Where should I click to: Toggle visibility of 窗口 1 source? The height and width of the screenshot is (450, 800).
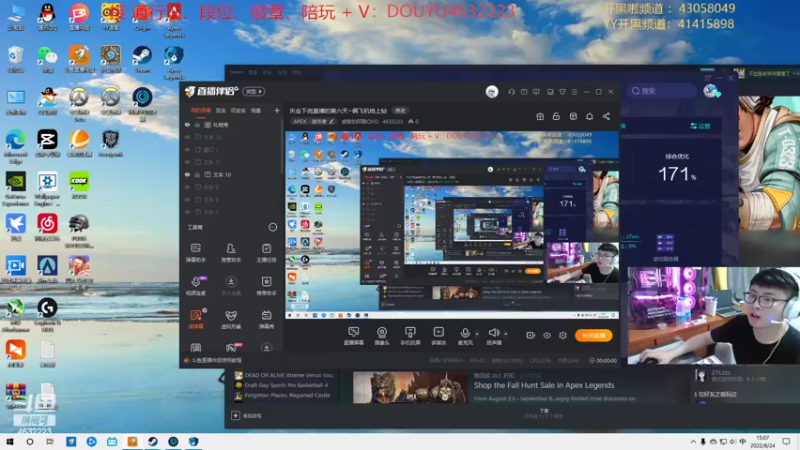pyautogui.click(x=187, y=149)
